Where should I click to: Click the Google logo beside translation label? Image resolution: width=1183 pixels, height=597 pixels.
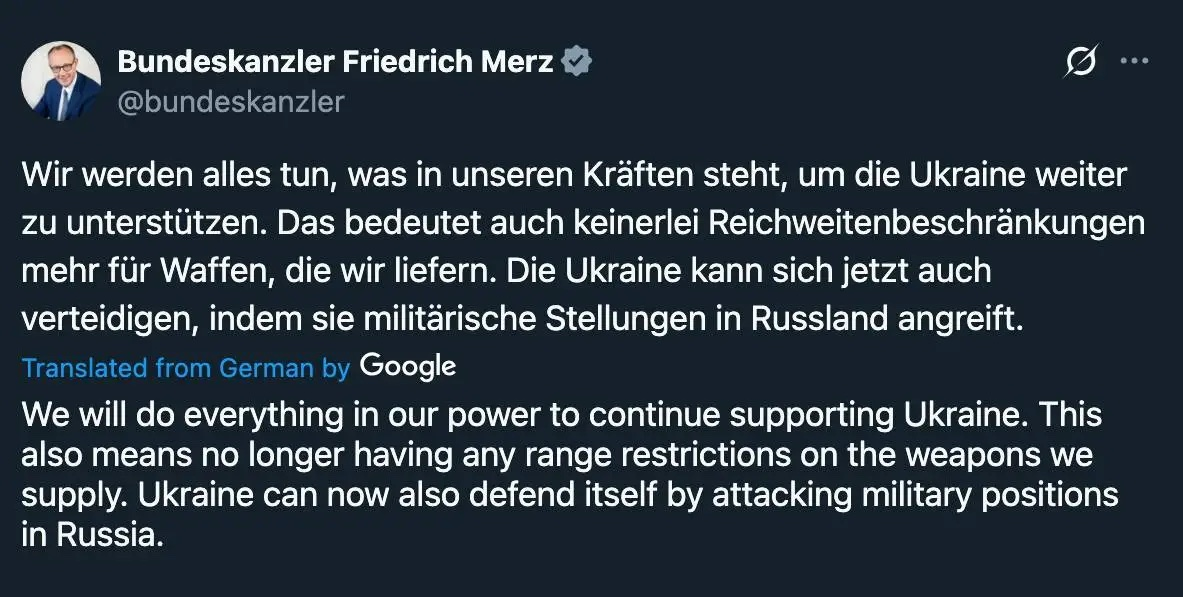(408, 366)
